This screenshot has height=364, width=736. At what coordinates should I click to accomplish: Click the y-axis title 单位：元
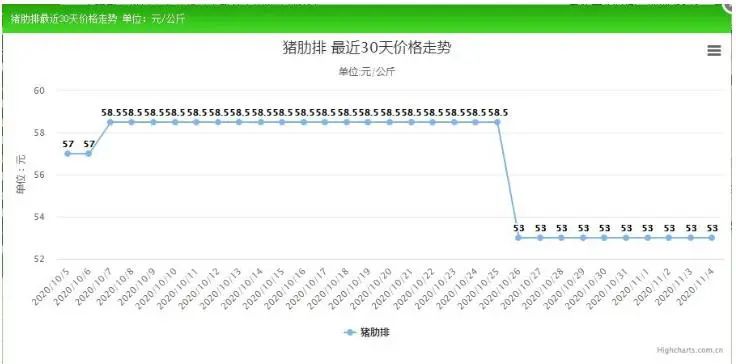click(20, 175)
